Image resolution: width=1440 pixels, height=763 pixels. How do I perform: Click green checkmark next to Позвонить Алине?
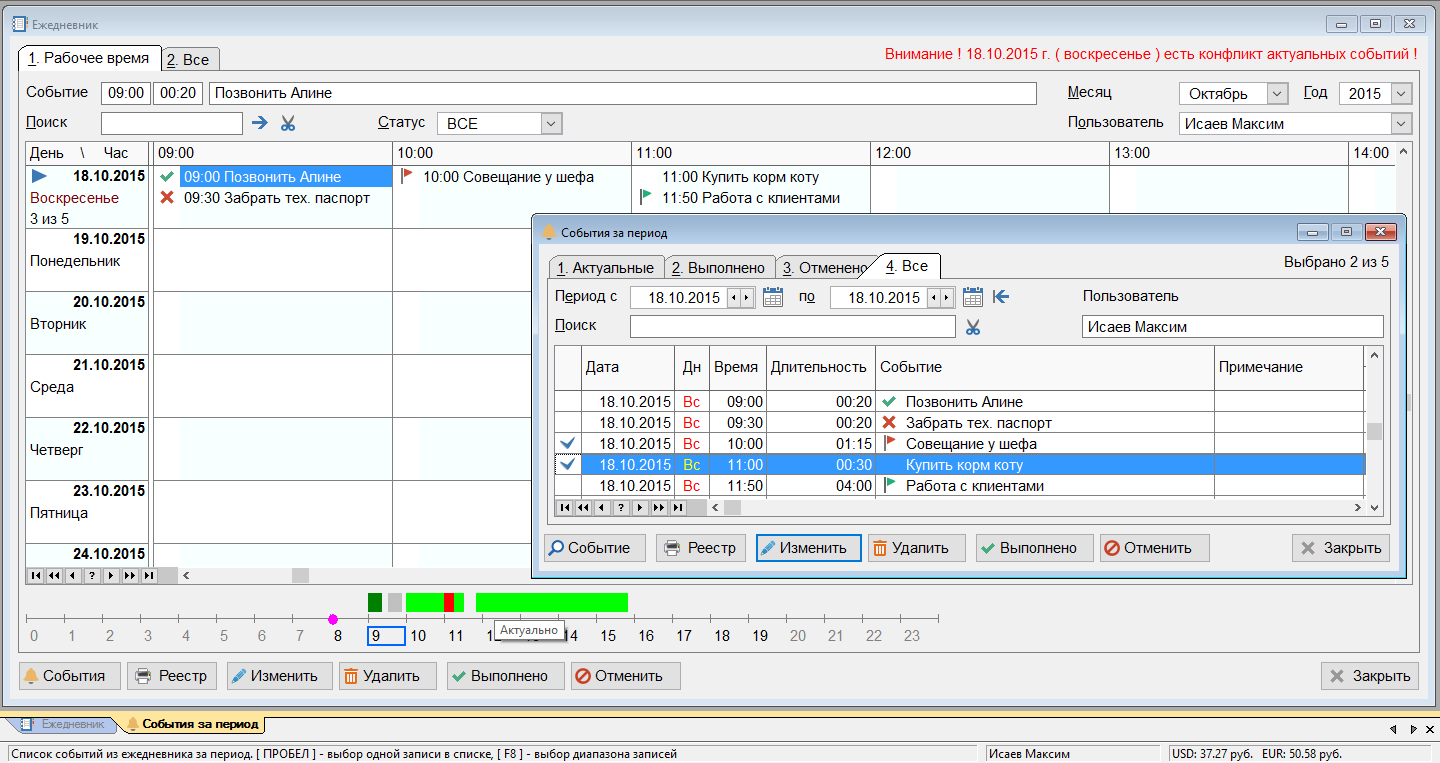pyautogui.click(x=167, y=177)
